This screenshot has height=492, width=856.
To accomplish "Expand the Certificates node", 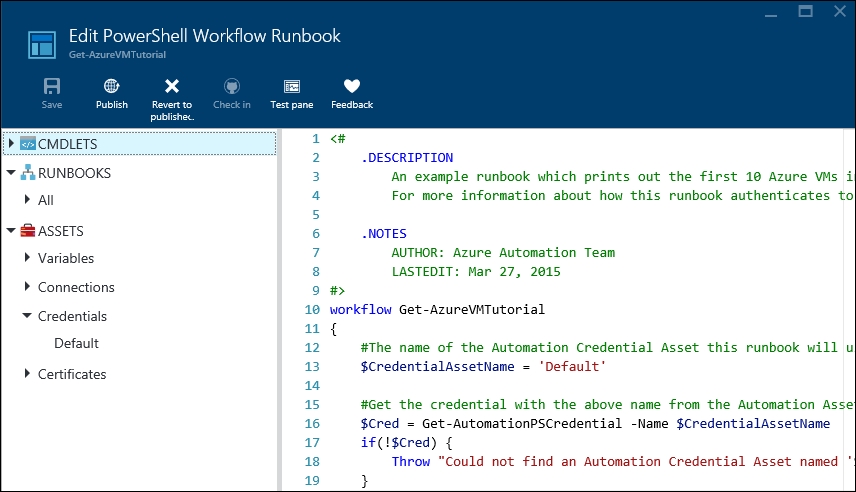I will (27, 373).
